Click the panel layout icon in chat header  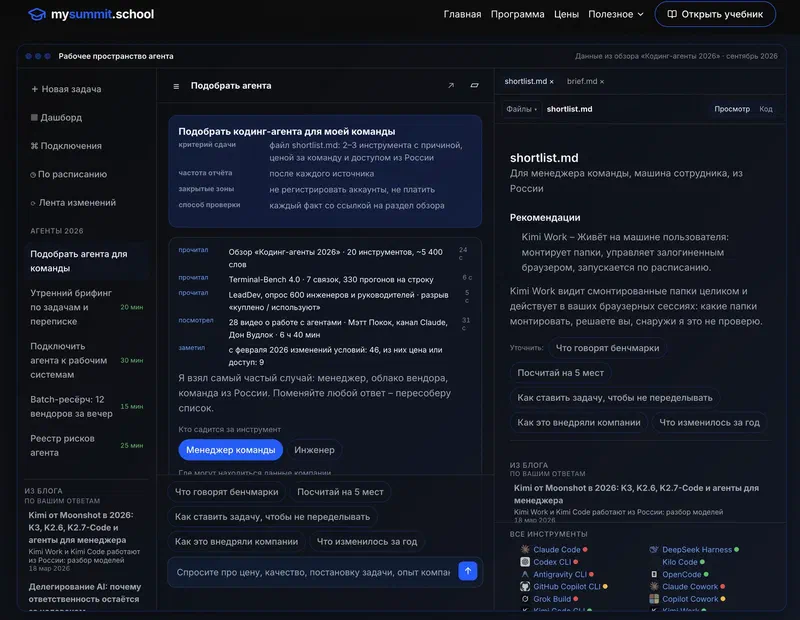point(474,85)
